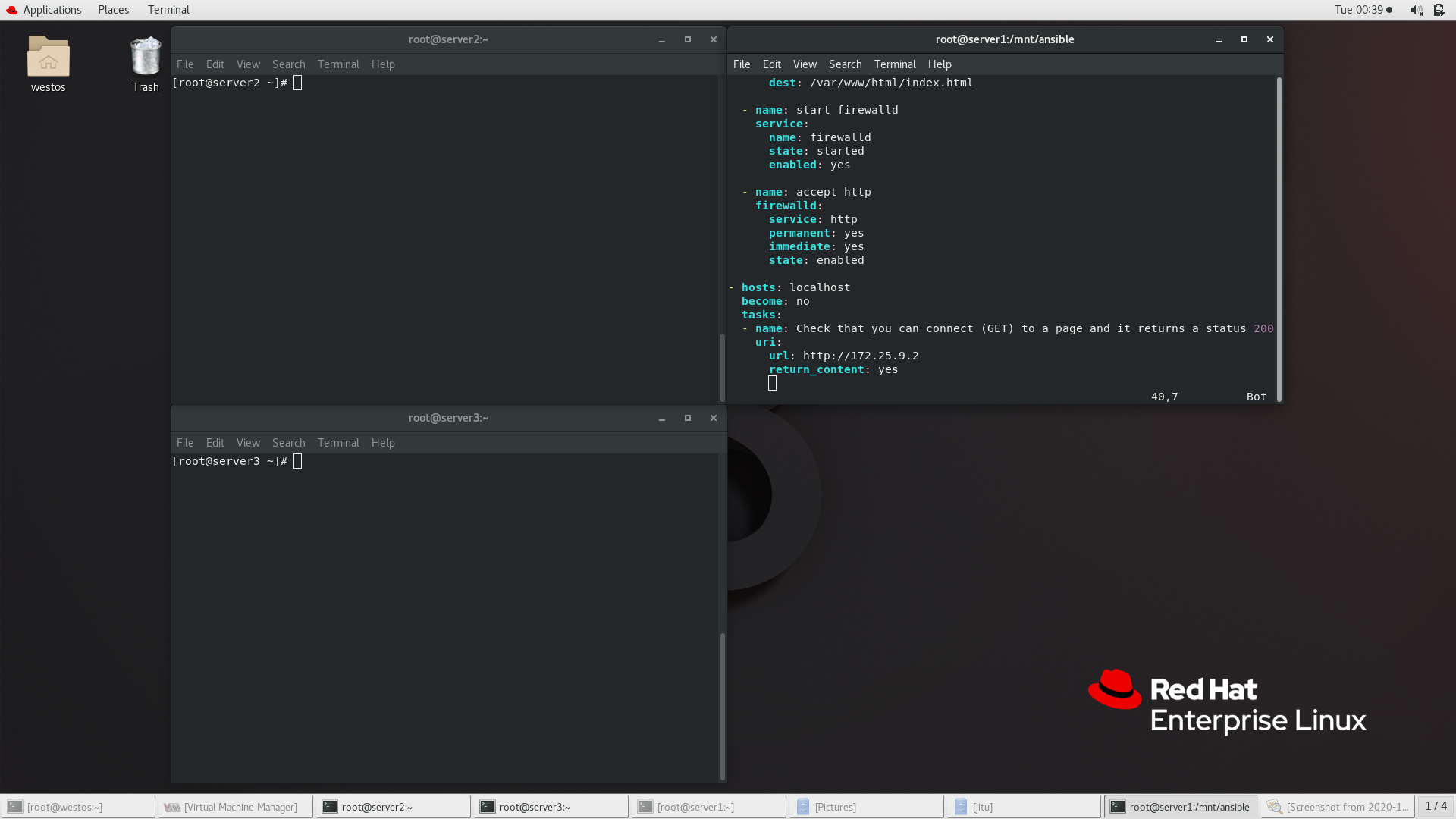Maximize the root@server2 terminal window
Viewport: 1456px width, 819px height.
(688, 39)
